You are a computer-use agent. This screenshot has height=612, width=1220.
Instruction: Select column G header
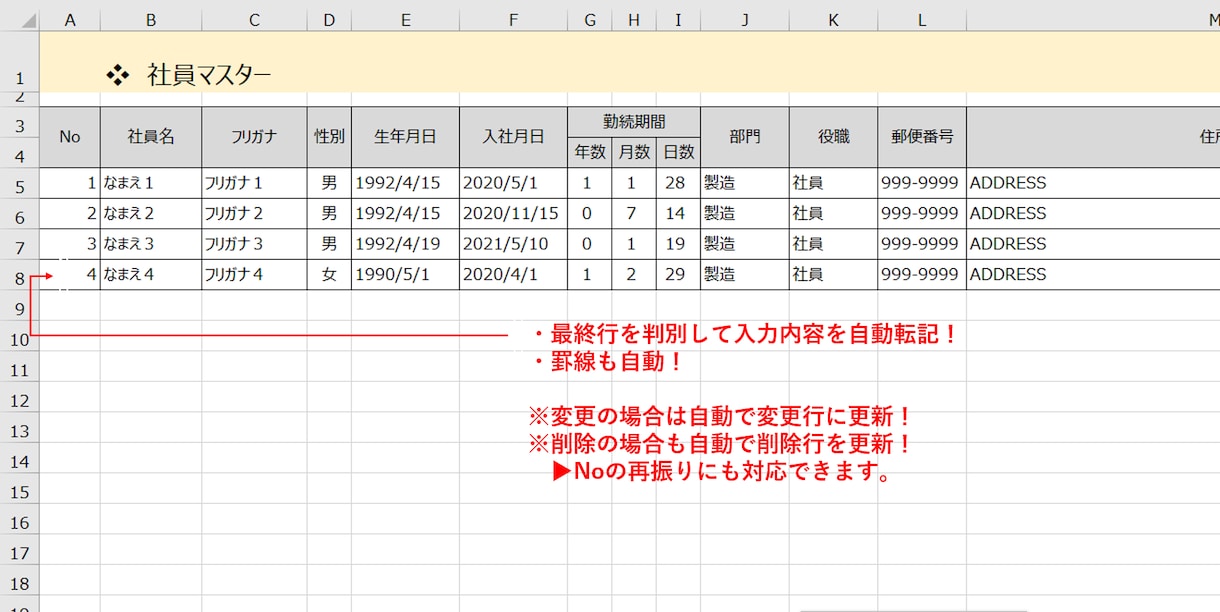click(x=590, y=20)
